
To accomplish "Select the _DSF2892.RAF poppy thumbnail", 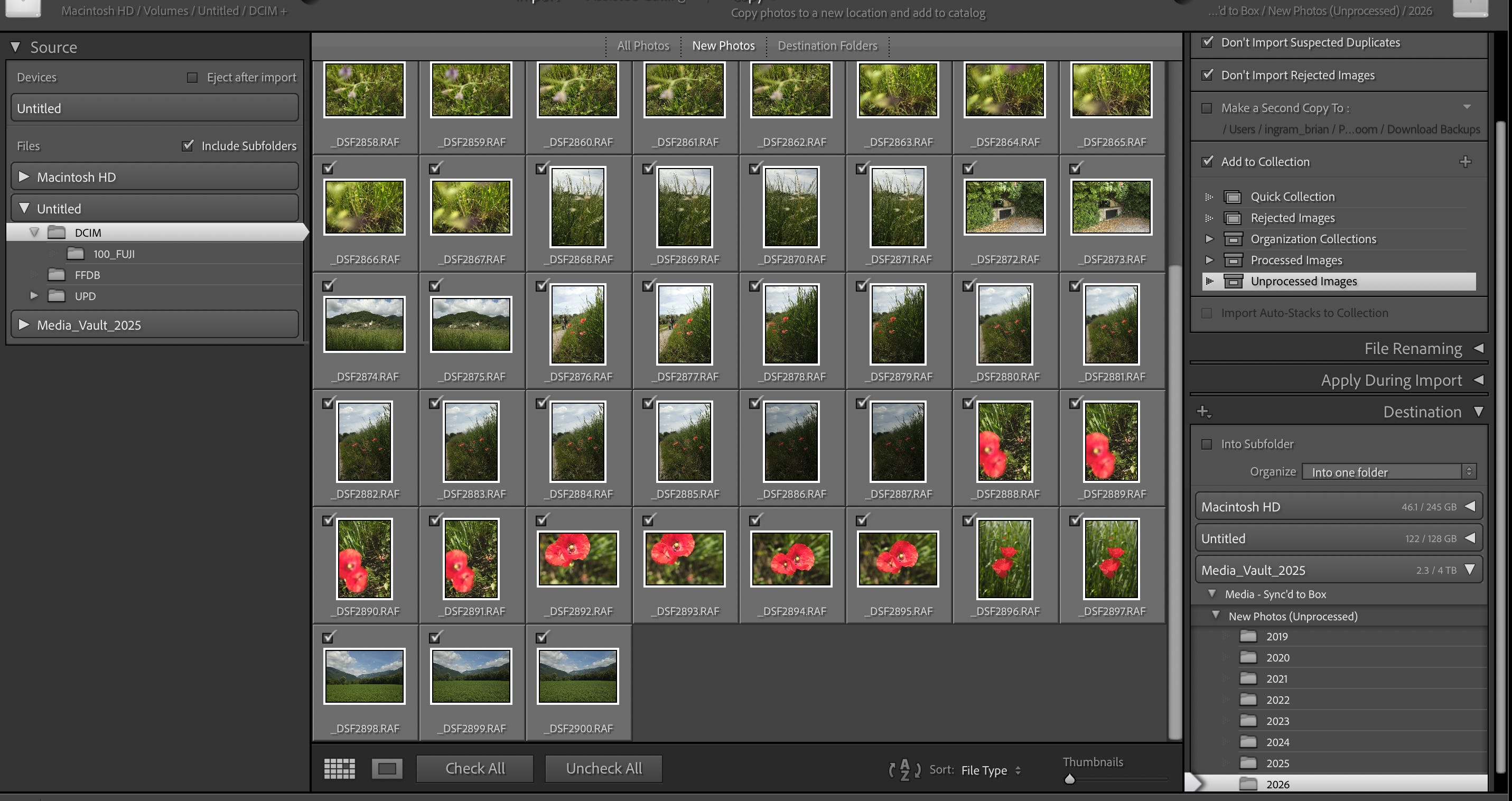I will (577, 558).
